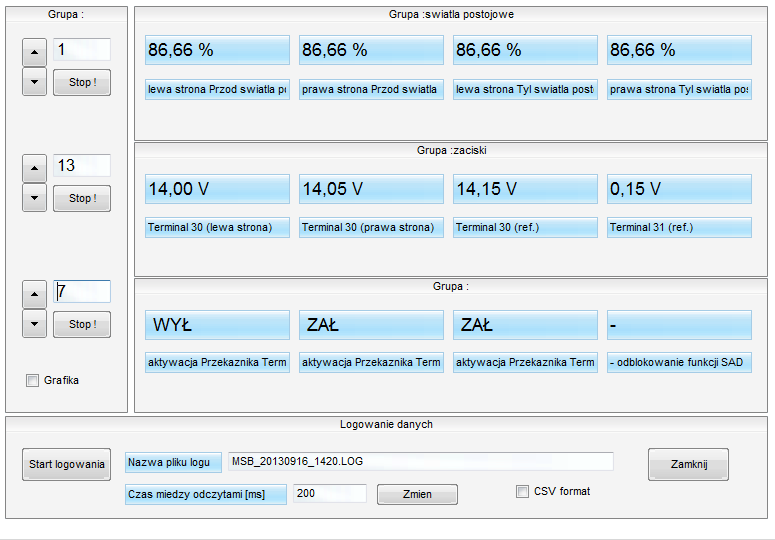Close the window with Zamknij
Image resolution: width=775 pixels, height=540 pixels.
[x=689, y=464]
